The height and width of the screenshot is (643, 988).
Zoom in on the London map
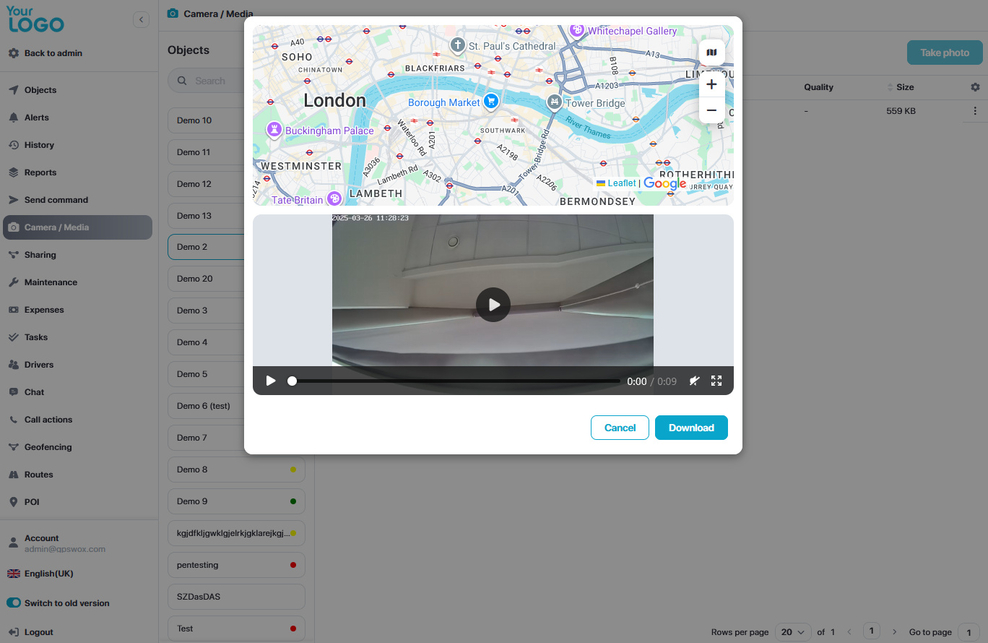tap(711, 84)
